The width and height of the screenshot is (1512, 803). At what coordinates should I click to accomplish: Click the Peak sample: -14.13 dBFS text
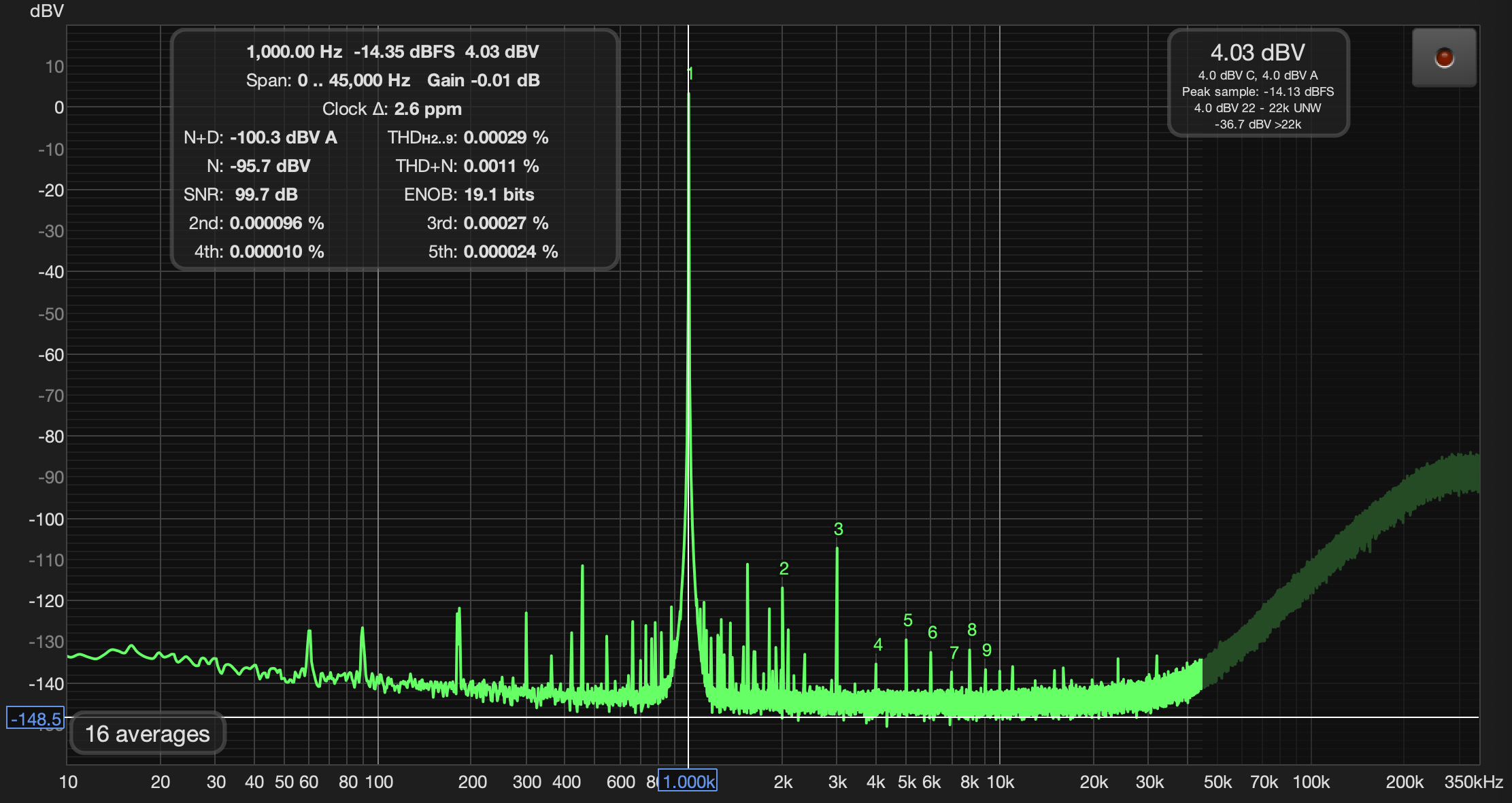[x=1258, y=92]
